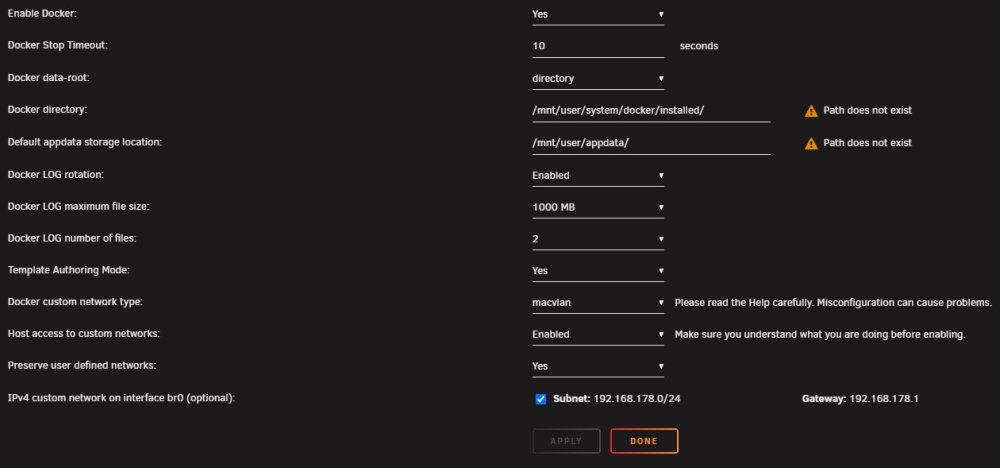This screenshot has width=1000, height=468.
Task: Click the DONE button
Action: point(644,441)
